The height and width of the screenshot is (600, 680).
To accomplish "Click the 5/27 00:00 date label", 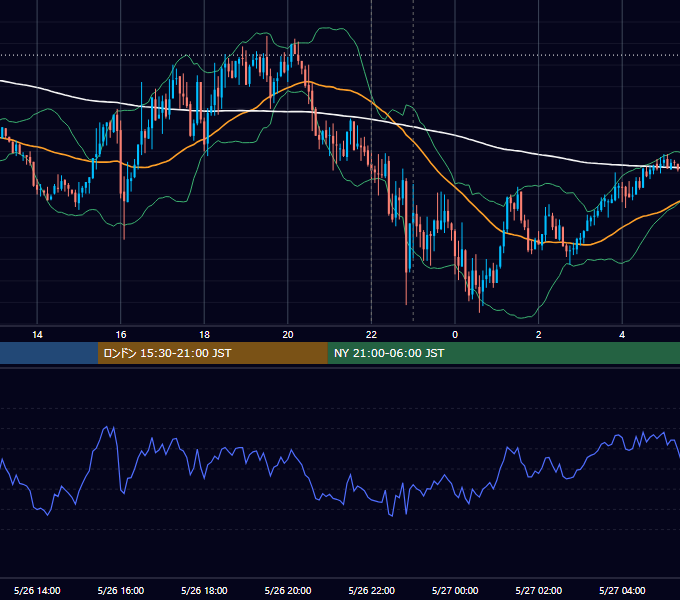I will [x=455, y=590].
